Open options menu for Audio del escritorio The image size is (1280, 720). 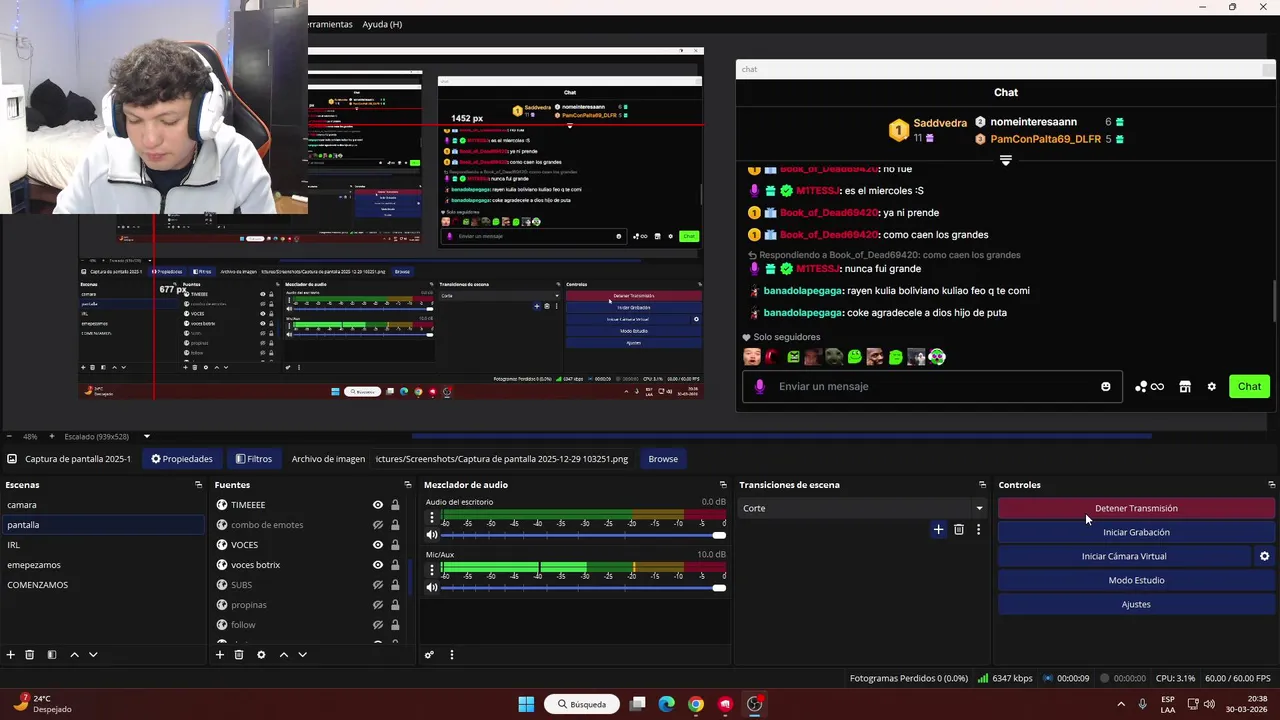[x=432, y=518]
